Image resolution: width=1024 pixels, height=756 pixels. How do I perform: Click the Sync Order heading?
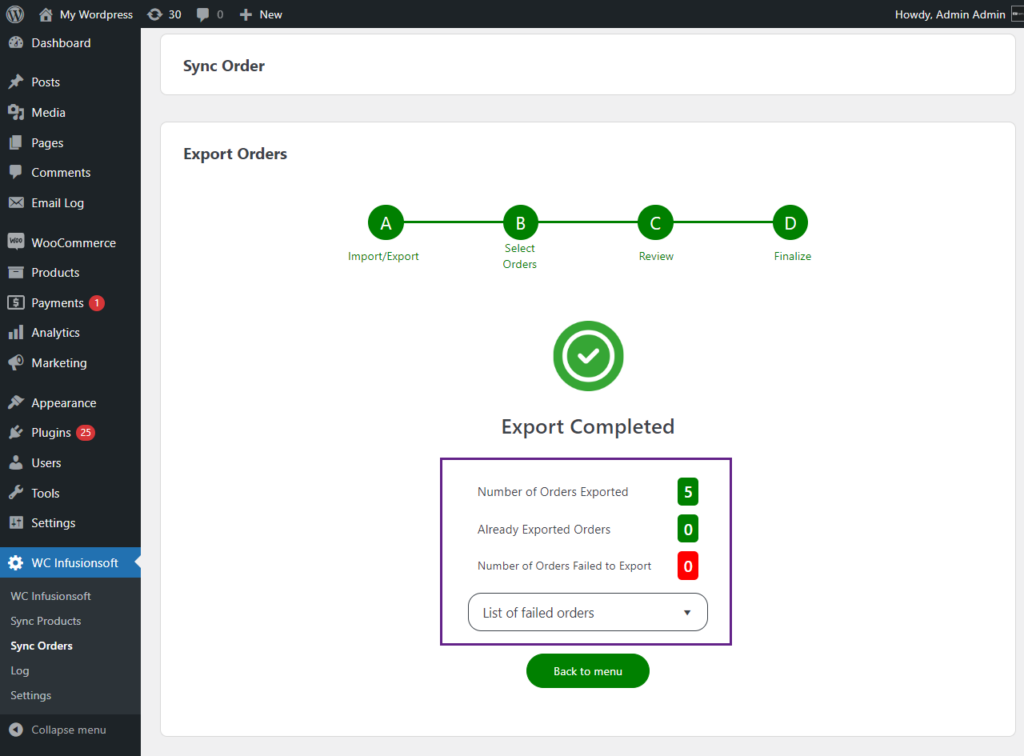tap(224, 66)
